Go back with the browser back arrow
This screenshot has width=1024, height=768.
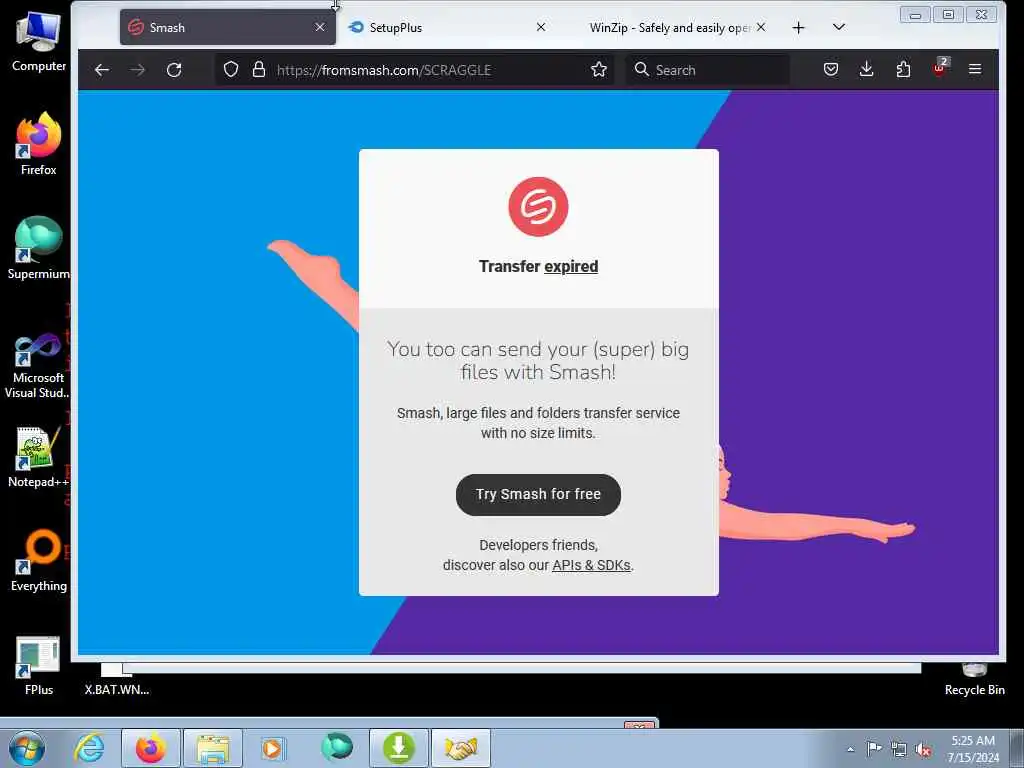point(102,70)
